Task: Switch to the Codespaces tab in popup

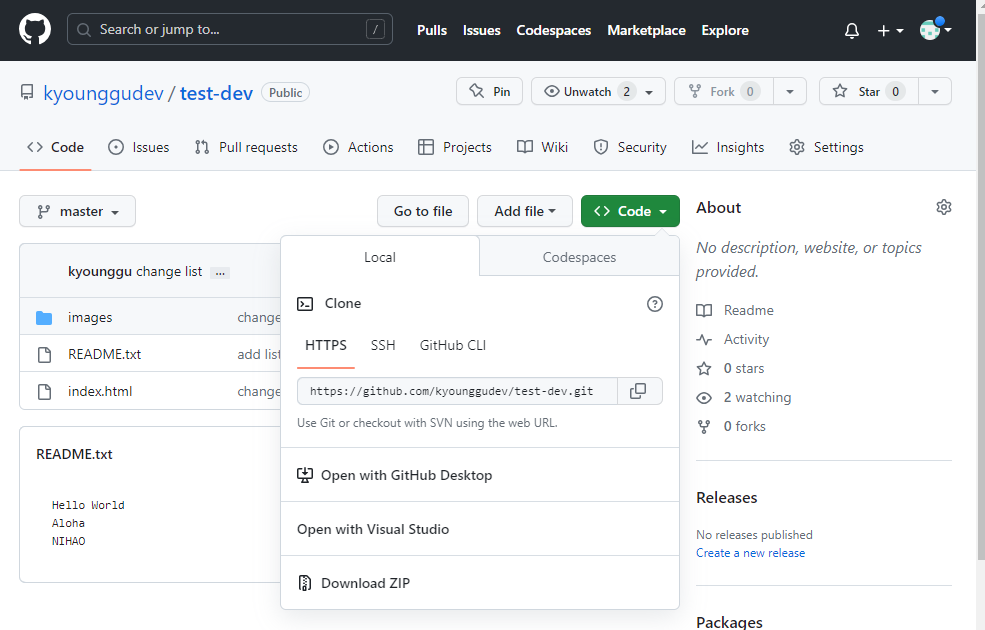Action: coord(579,257)
